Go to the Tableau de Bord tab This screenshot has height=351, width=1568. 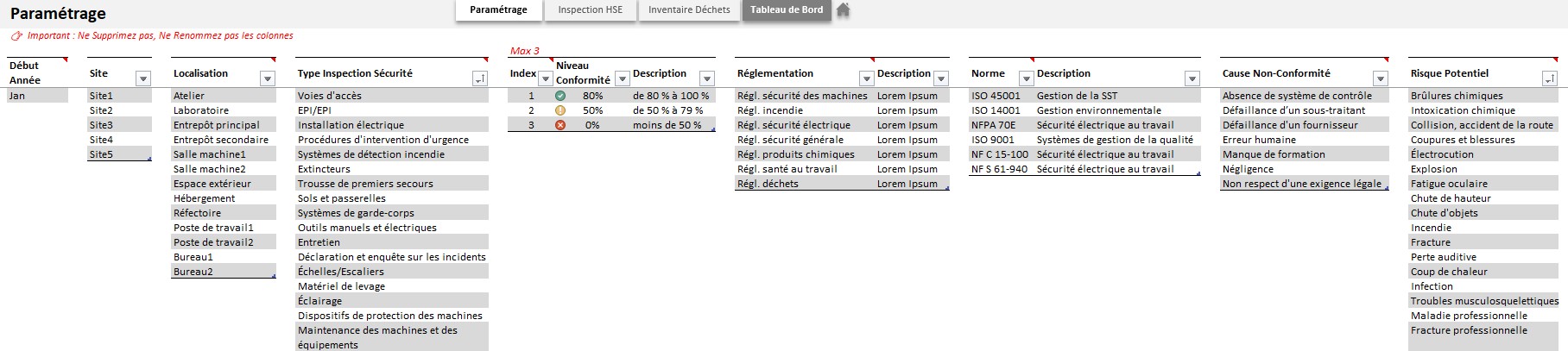coord(786,10)
